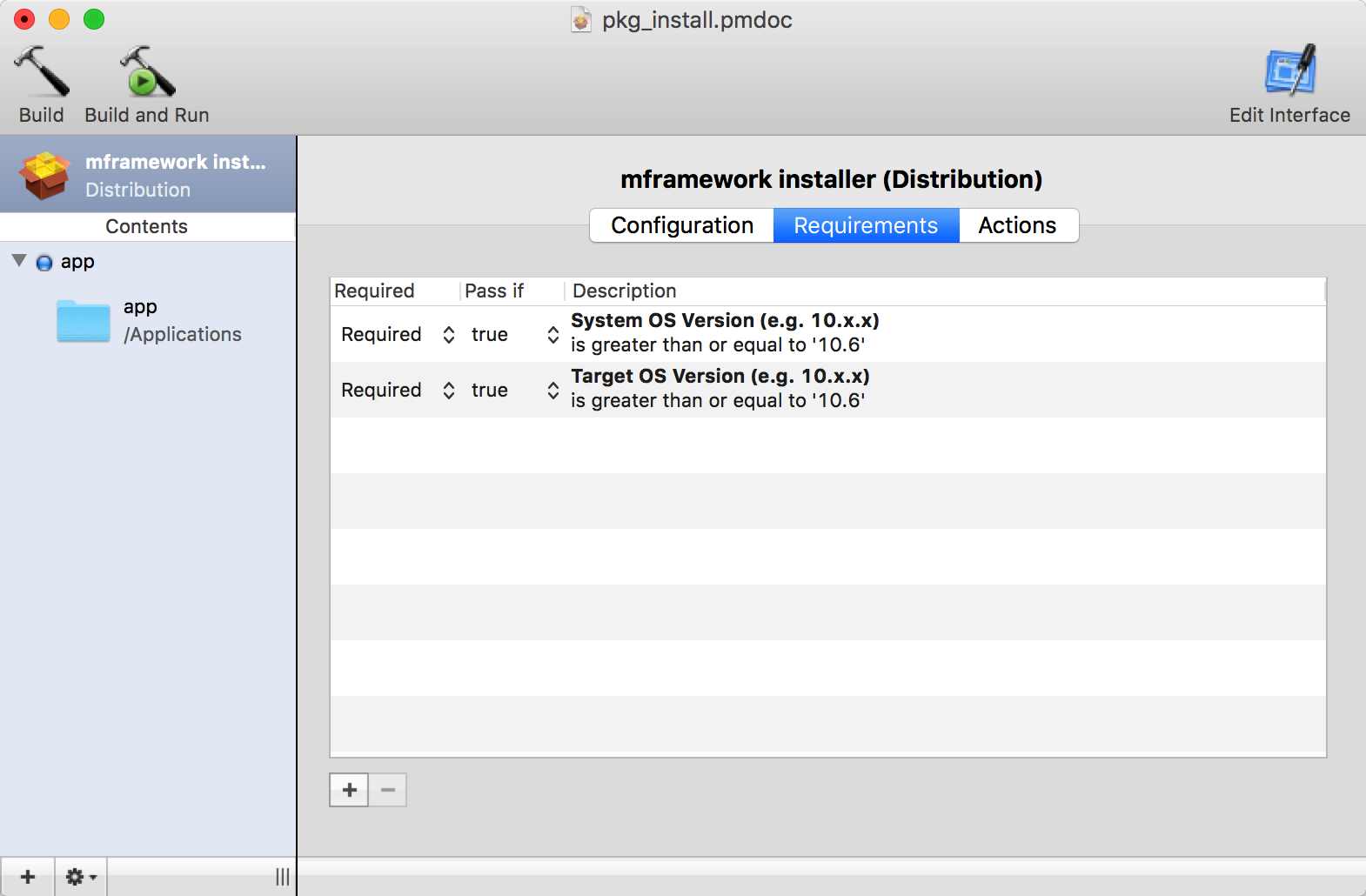Click the sidebar resize grip handle

pos(283,877)
